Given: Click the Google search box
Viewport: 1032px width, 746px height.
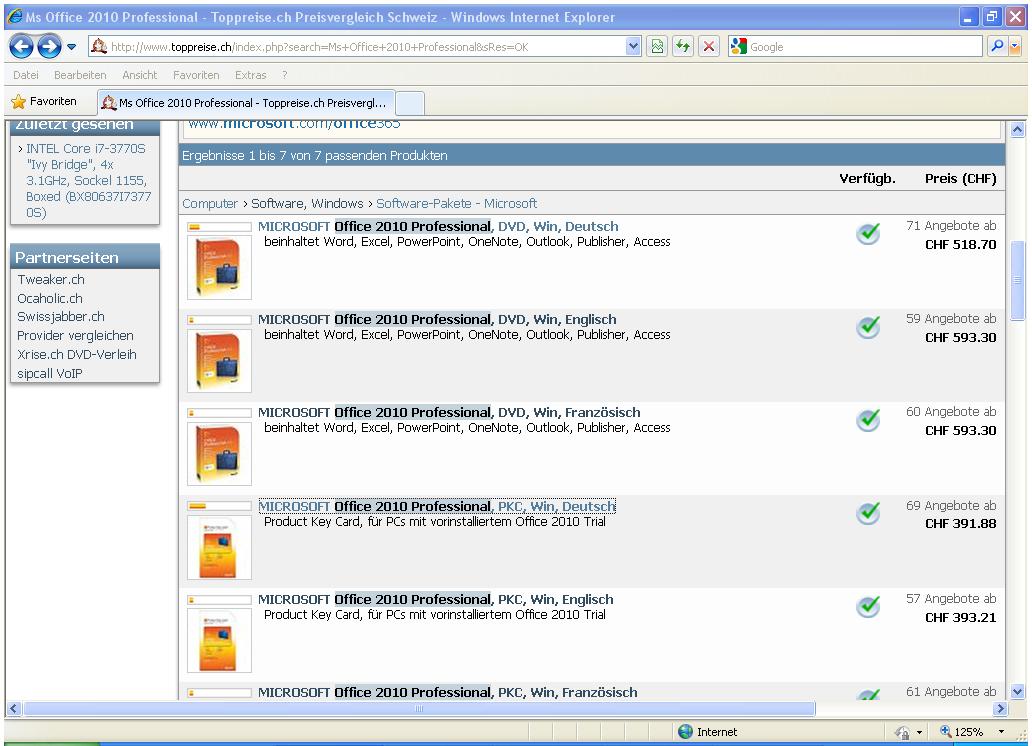Looking at the screenshot, I should (x=855, y=47).
